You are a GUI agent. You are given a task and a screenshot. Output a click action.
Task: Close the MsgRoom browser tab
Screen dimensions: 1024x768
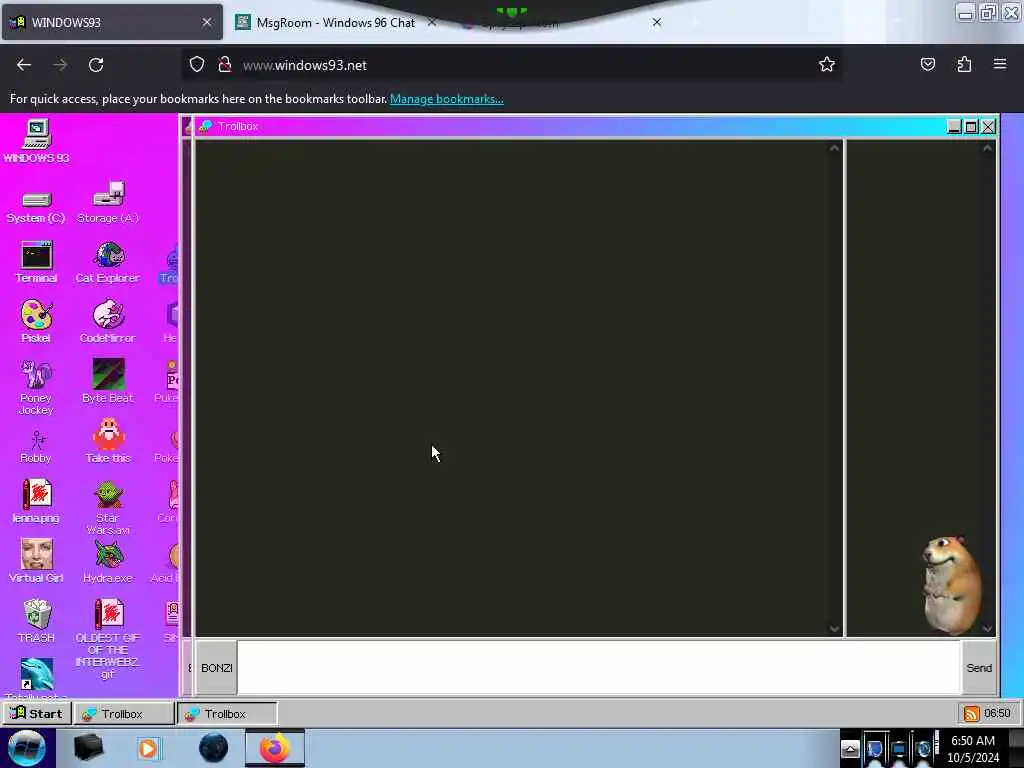[432, 22]
